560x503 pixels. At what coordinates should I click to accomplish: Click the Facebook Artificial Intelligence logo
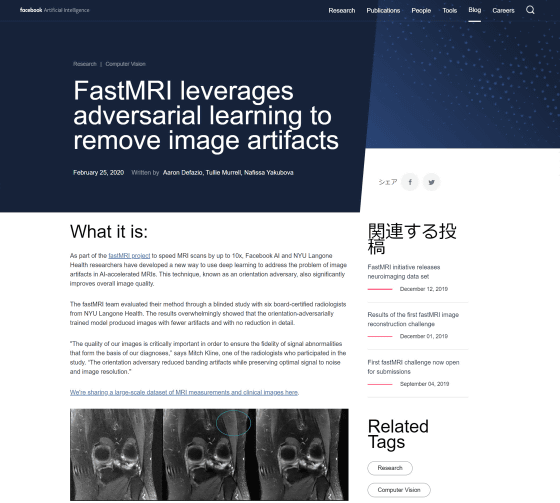pyautogui.click(x=55, y=10)
